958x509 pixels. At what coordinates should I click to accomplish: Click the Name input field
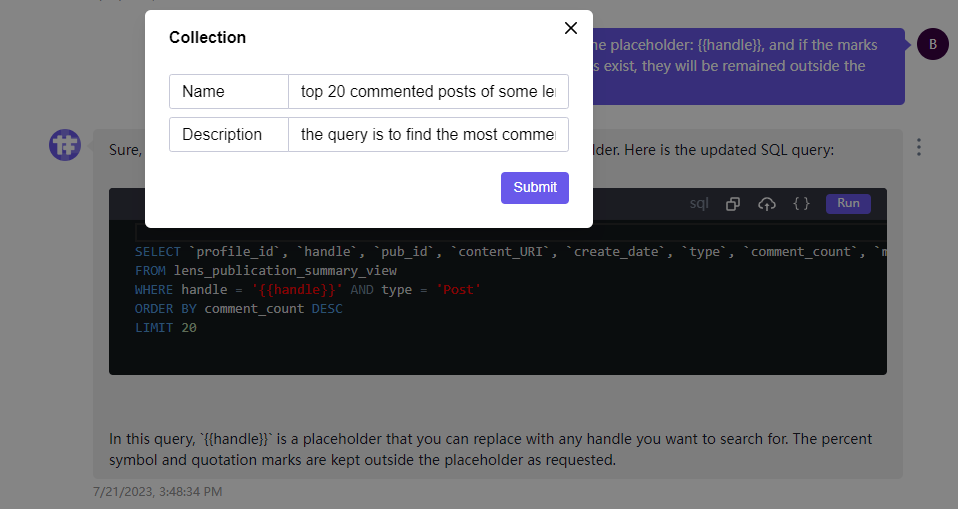tap(428, 91)
